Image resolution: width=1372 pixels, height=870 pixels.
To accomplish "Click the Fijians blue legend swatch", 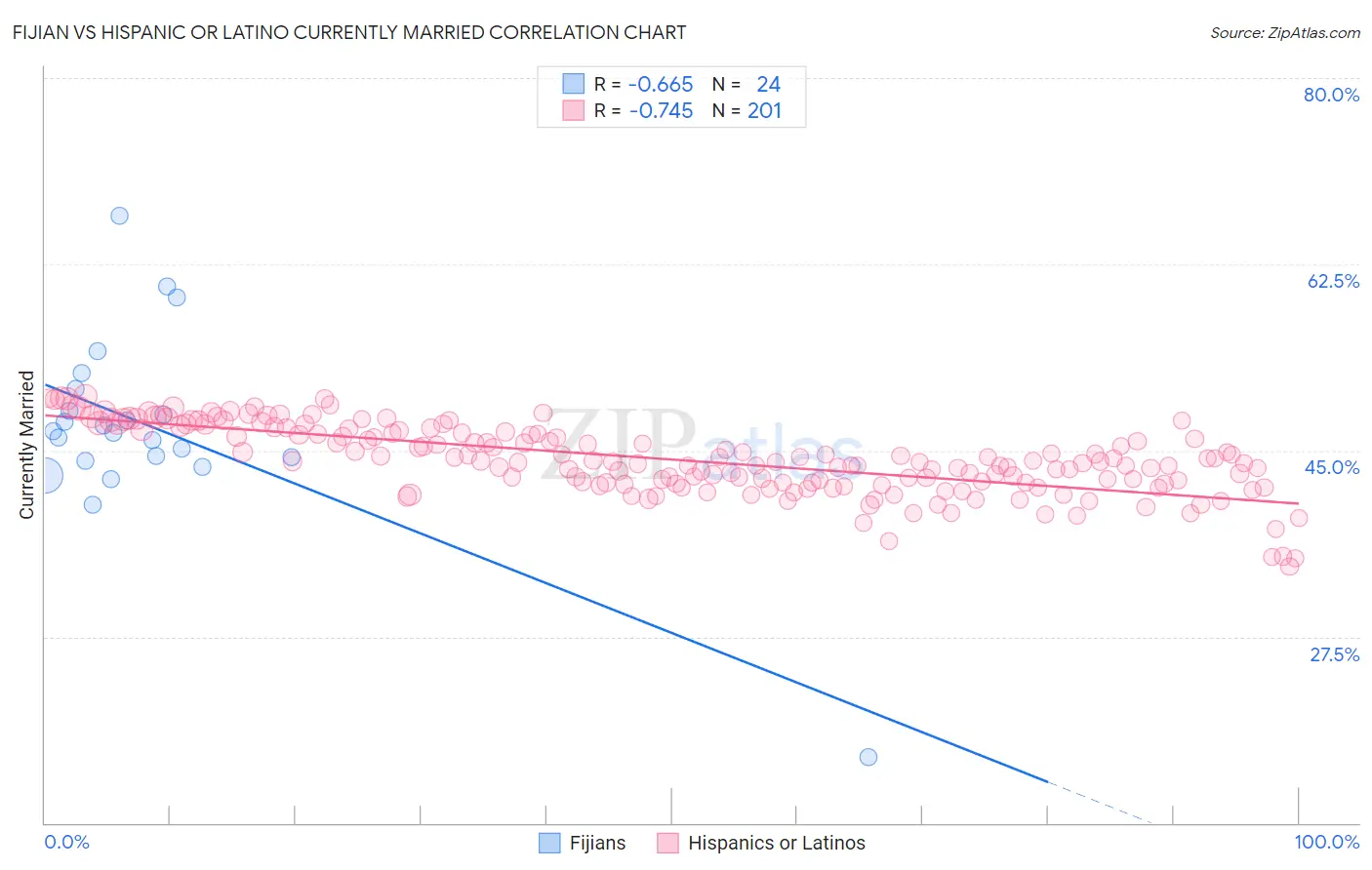I will click(x=549, y=843).
